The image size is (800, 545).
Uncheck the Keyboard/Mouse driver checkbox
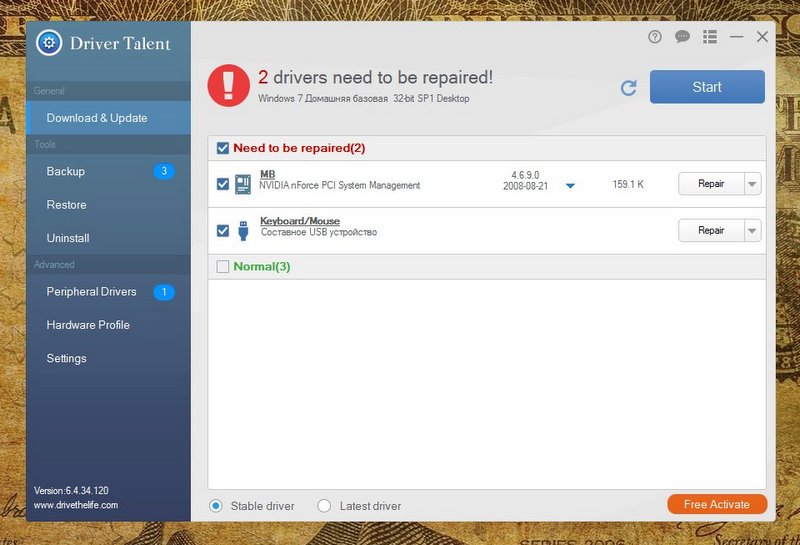[x=223, y=231]
